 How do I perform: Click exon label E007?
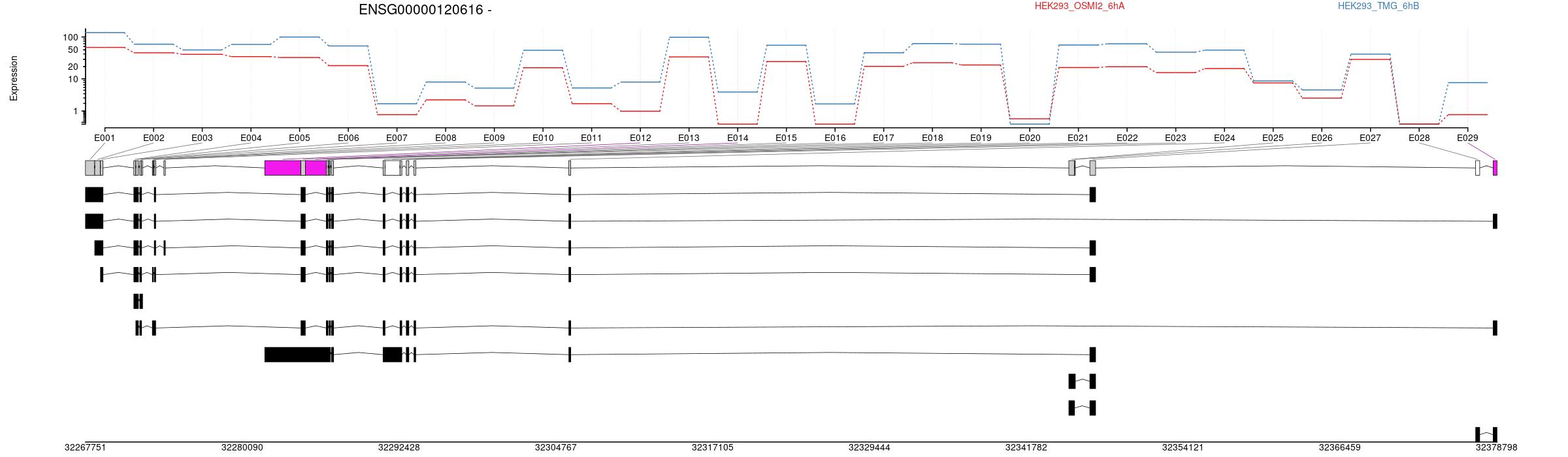(397, 138)
